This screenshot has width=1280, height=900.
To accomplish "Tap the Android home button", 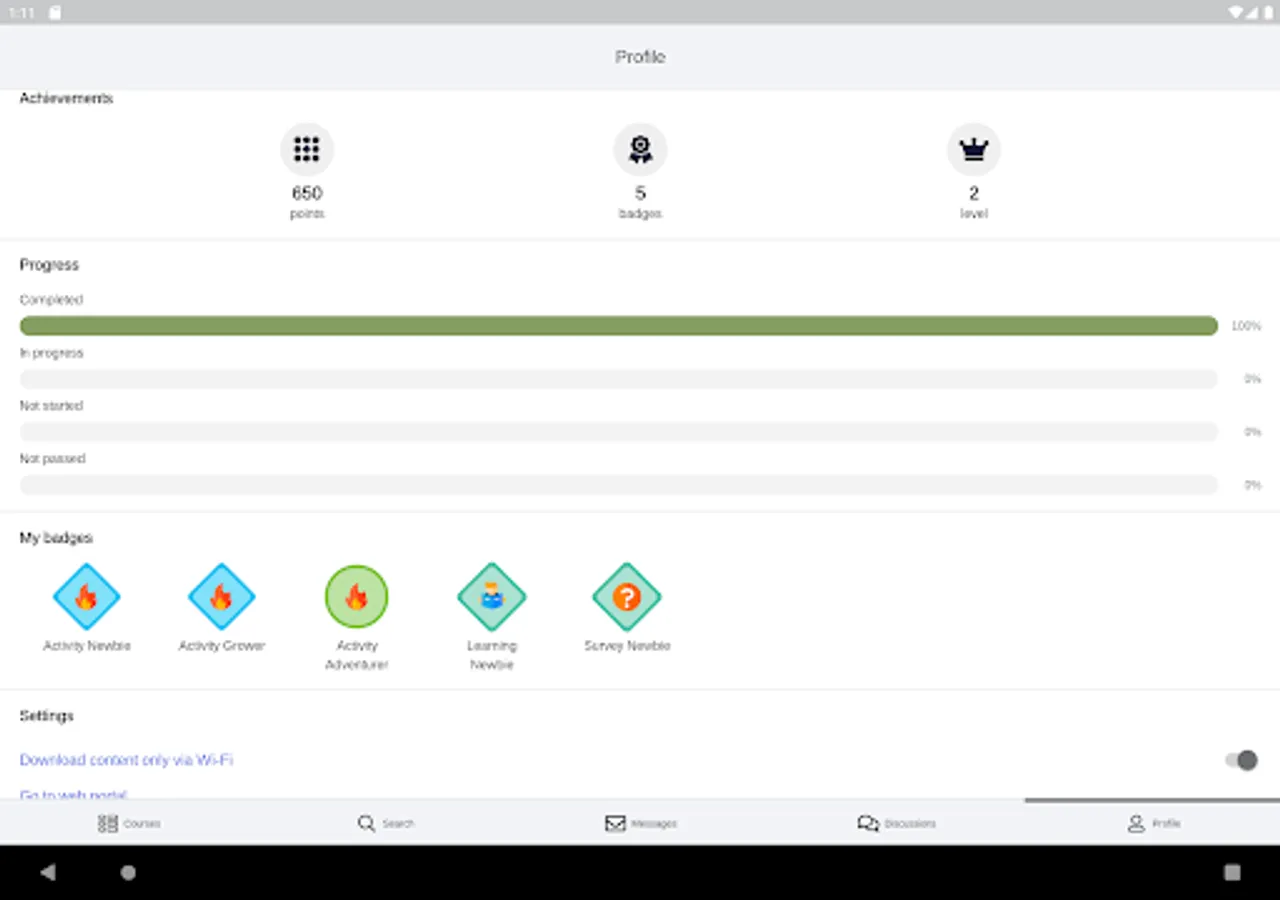I will click(x=128, y=872).
